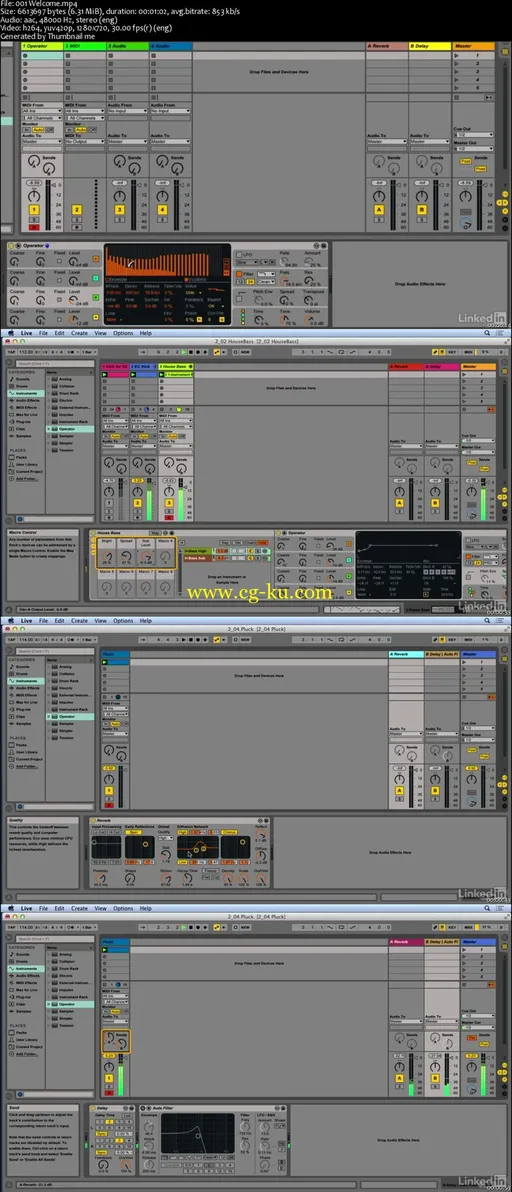
Task: Click Bright macro knob in House Bass rack
Action: [107, 558]
